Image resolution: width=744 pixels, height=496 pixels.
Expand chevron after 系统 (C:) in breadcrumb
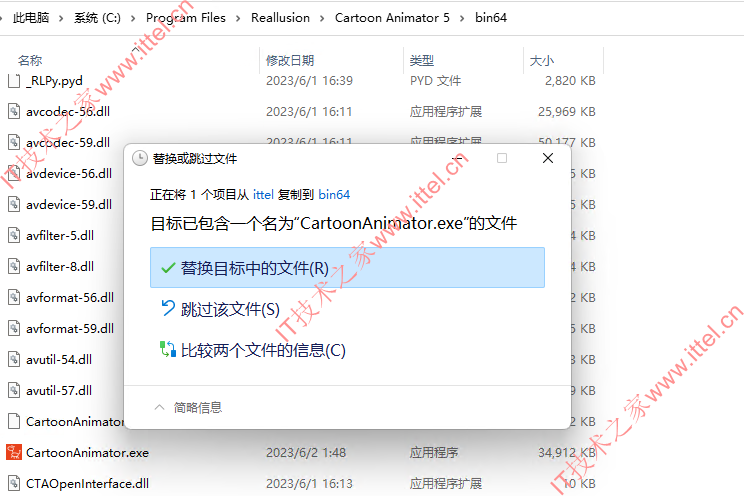click(x=133, y=19)
